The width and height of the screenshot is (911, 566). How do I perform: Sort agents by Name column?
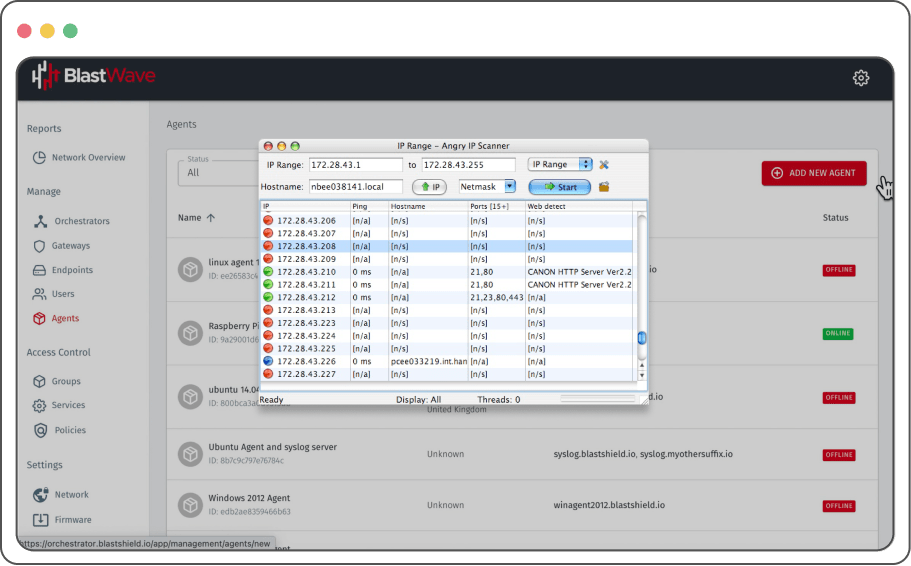(196, 218)
